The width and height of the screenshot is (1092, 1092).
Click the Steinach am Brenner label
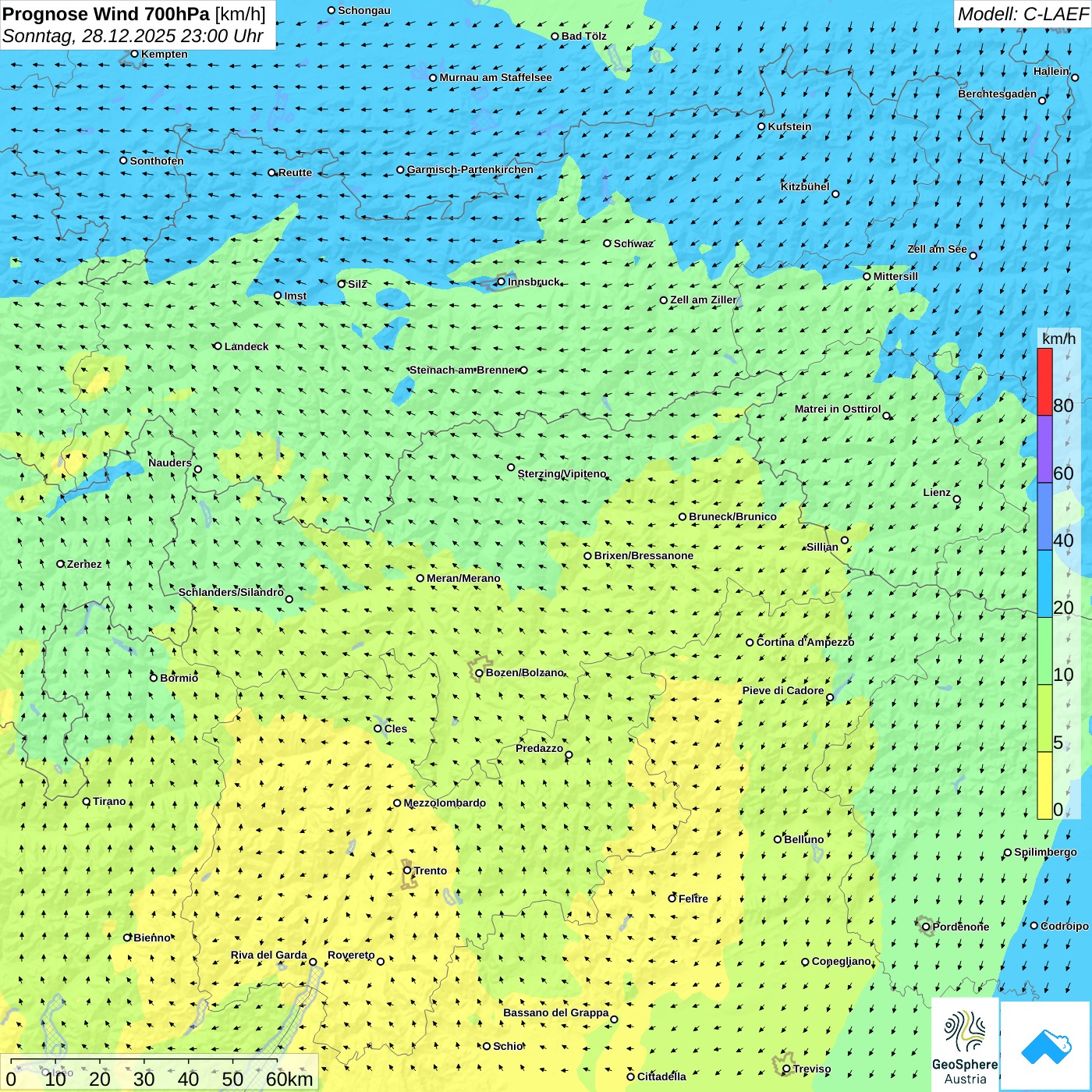(463, 370)
